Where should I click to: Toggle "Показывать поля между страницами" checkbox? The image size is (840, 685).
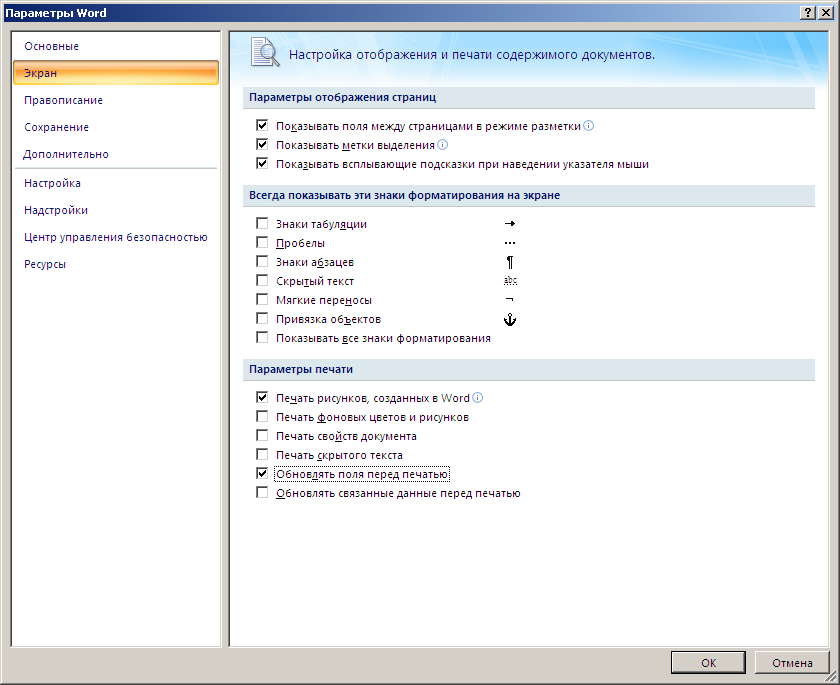[x=262, y=125]
